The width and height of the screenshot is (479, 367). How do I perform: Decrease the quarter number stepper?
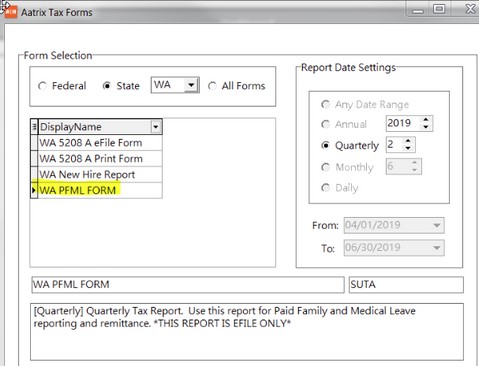408,148
